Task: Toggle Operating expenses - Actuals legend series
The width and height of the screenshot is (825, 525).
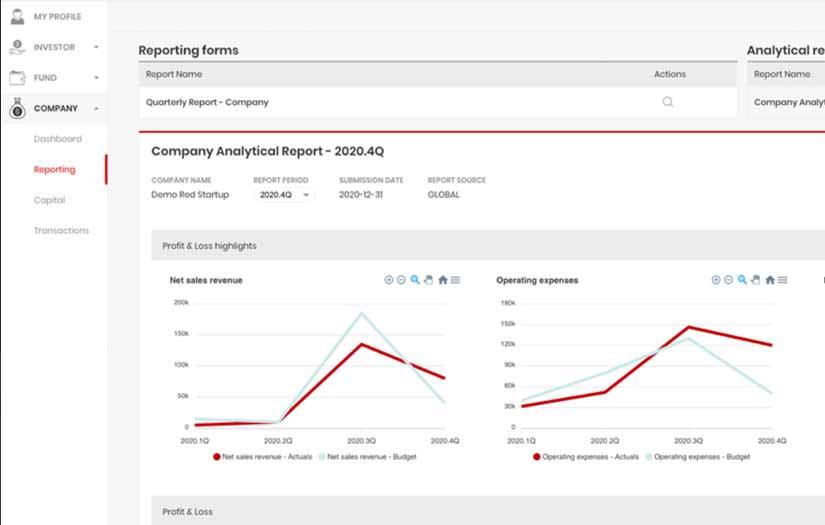Action: [586, 457]
